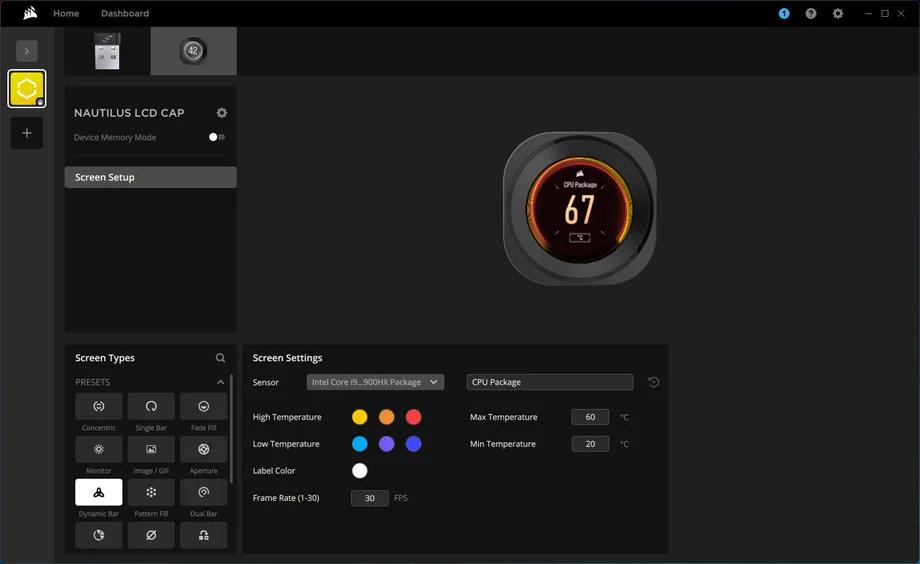Open the Sensor dropdown list
The height and width of the screenshot is (564, 920).
pyautogui.click(x=375, y=382)
